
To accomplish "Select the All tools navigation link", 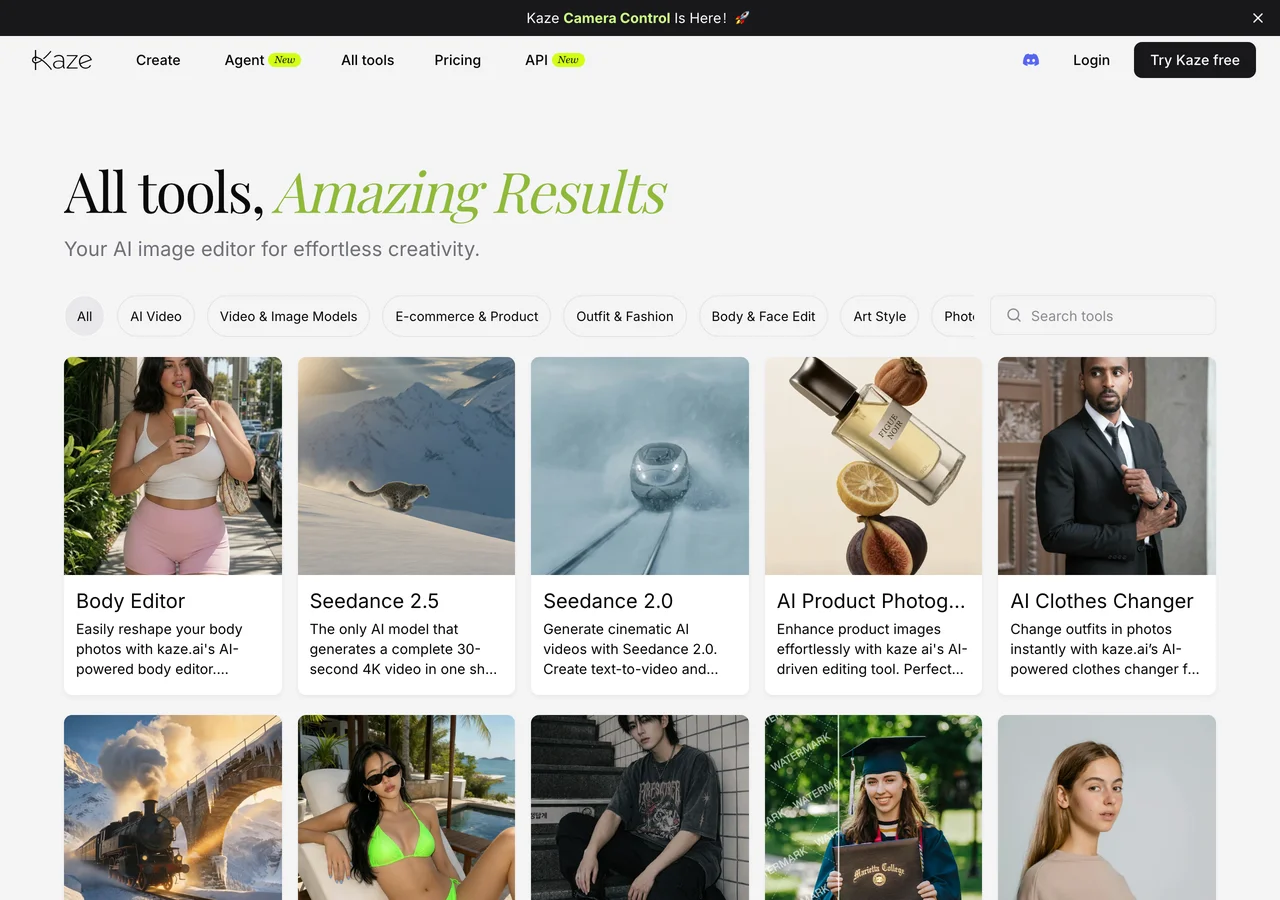I will [368, 60].
